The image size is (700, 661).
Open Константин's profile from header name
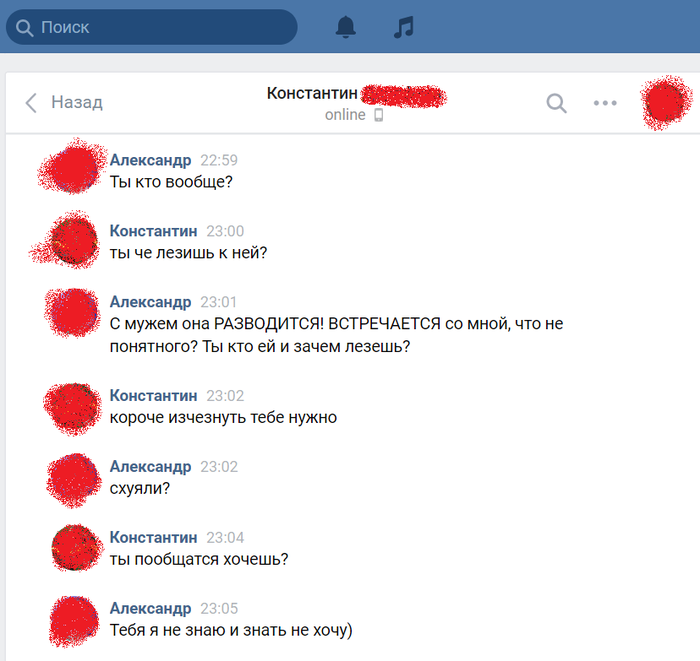[x=312, y=93]
